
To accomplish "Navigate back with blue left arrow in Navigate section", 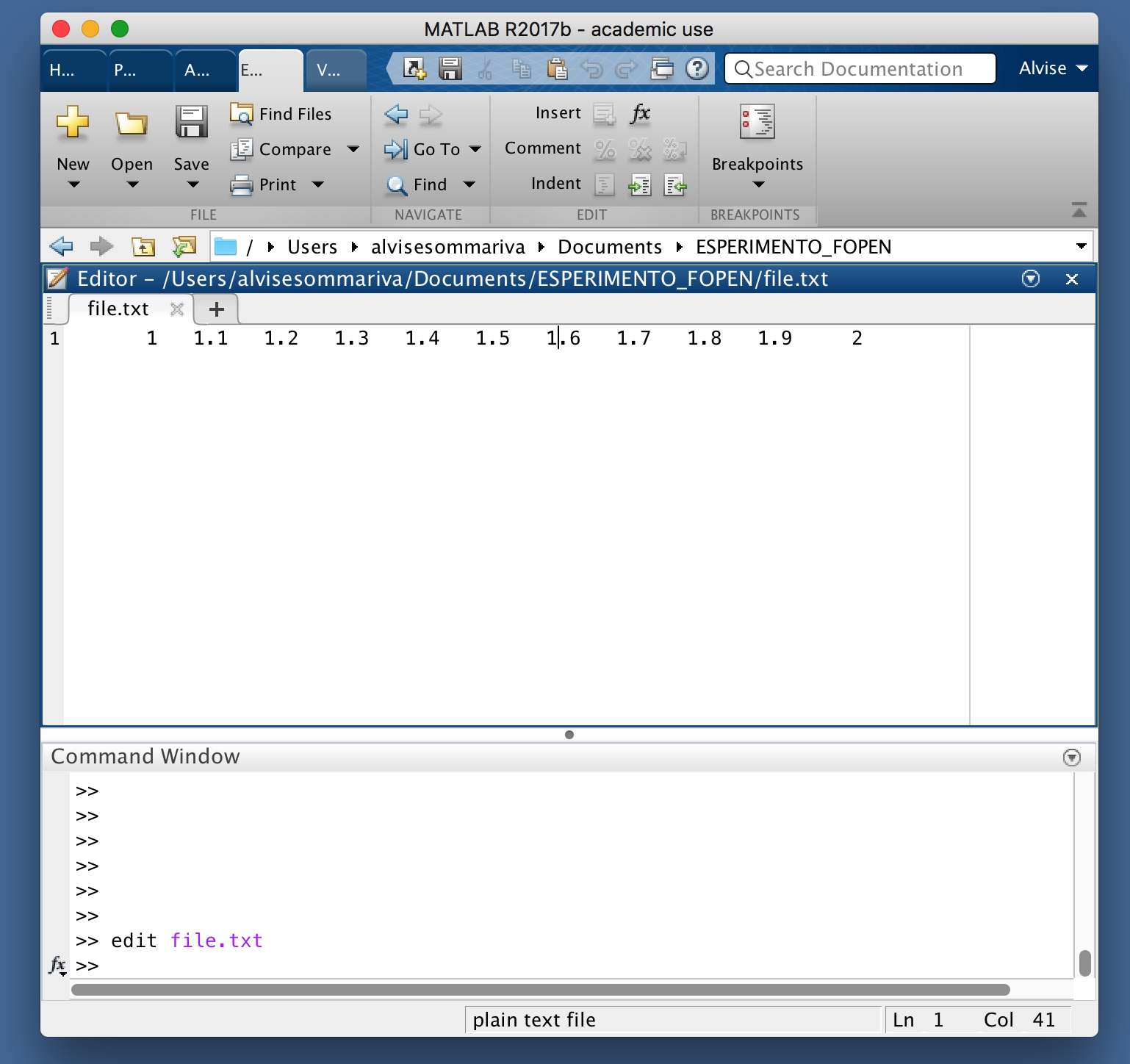I will pyautogui.click(x=396, y=114).
